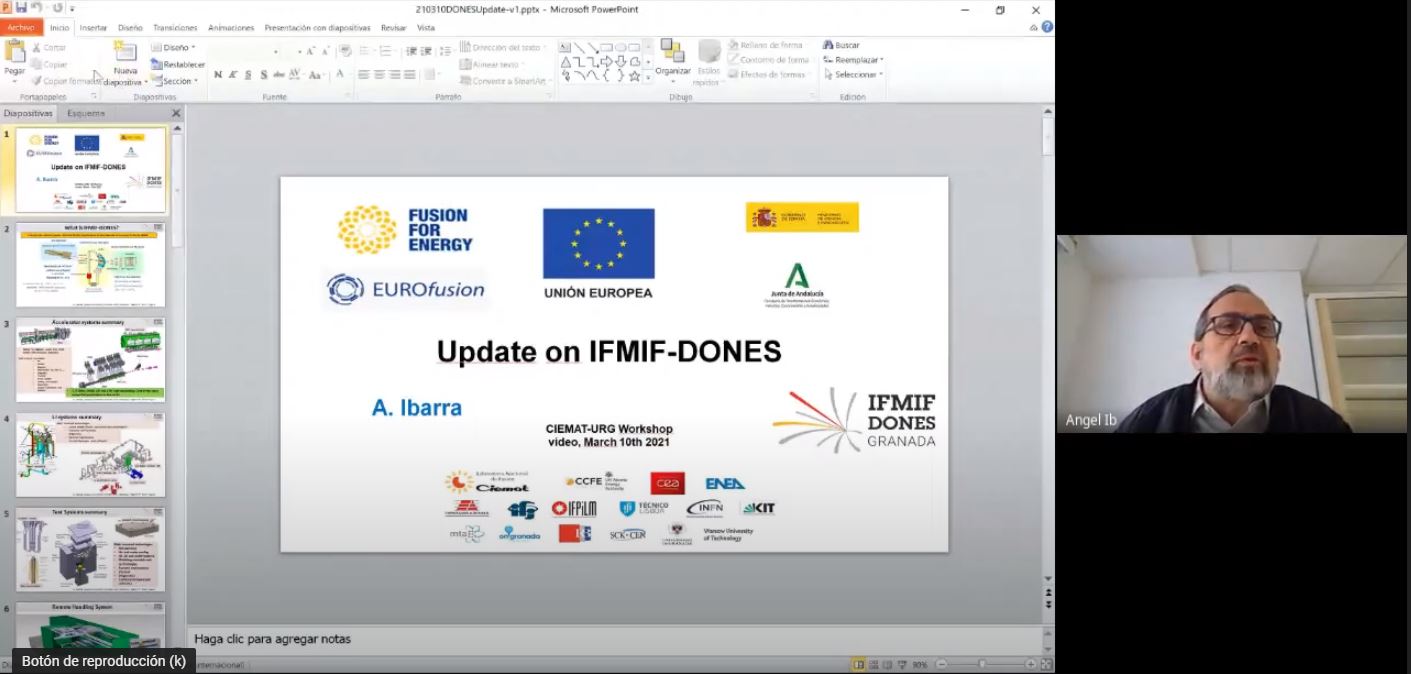Switch to slide sorter view icon
The image size is (1411, 674).
click(873, 665)
